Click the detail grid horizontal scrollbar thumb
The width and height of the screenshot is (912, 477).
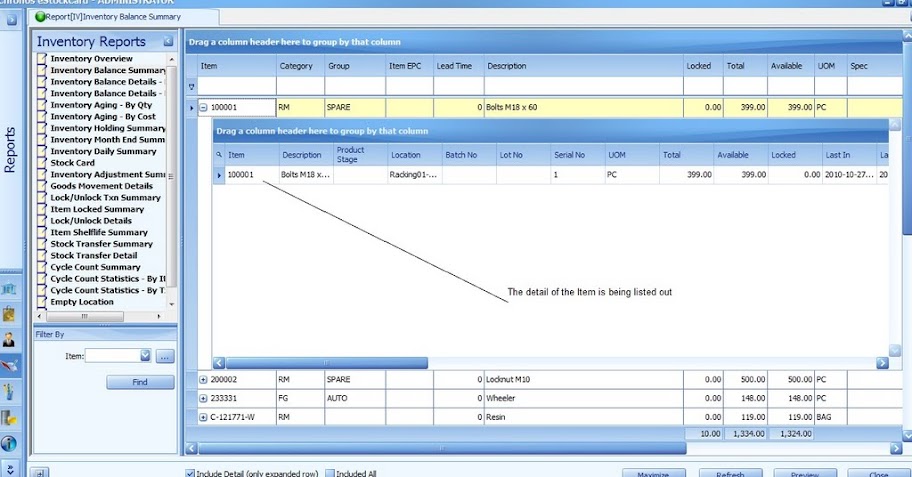point(326,363)
